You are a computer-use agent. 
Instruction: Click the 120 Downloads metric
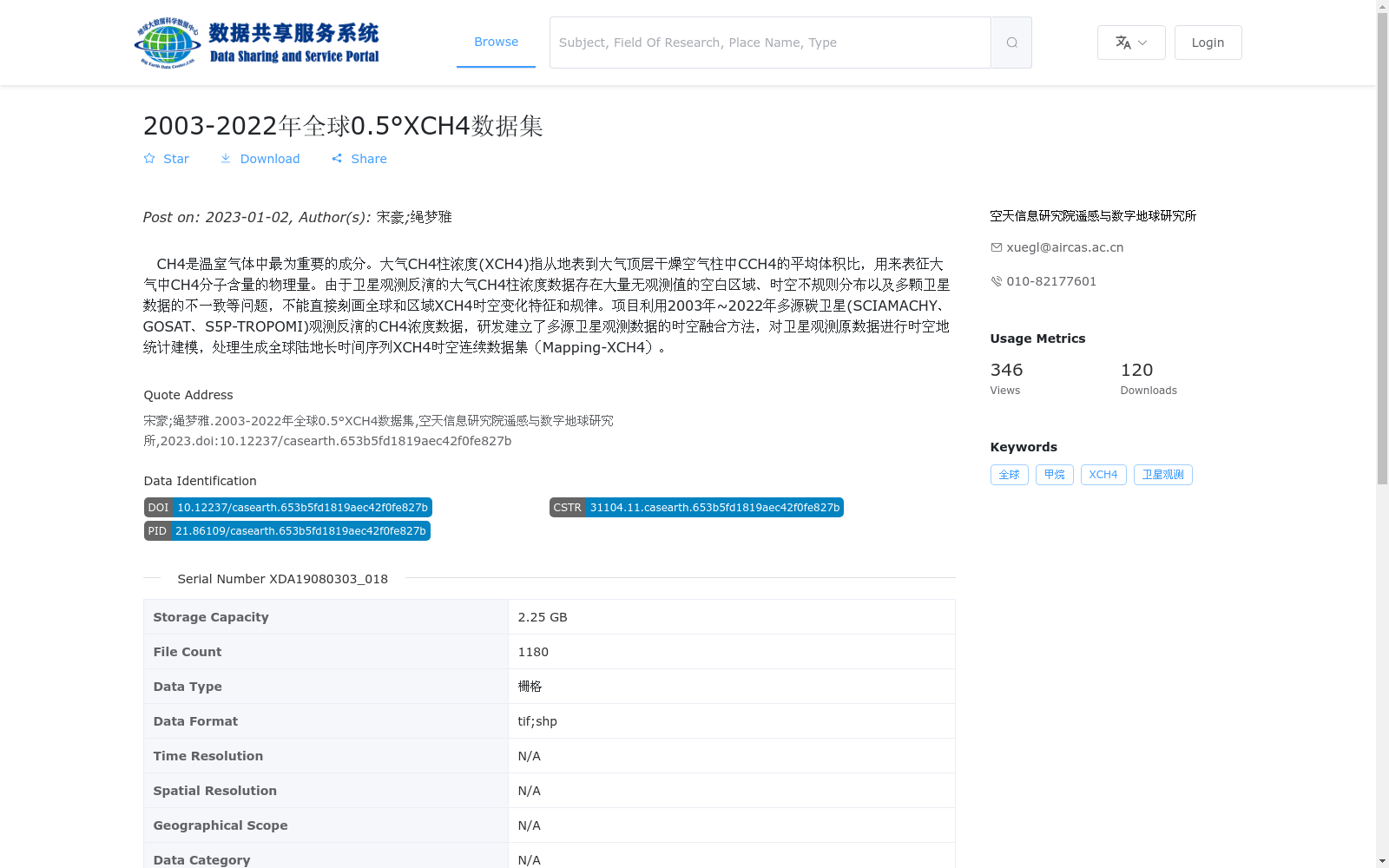(1149, 378)
